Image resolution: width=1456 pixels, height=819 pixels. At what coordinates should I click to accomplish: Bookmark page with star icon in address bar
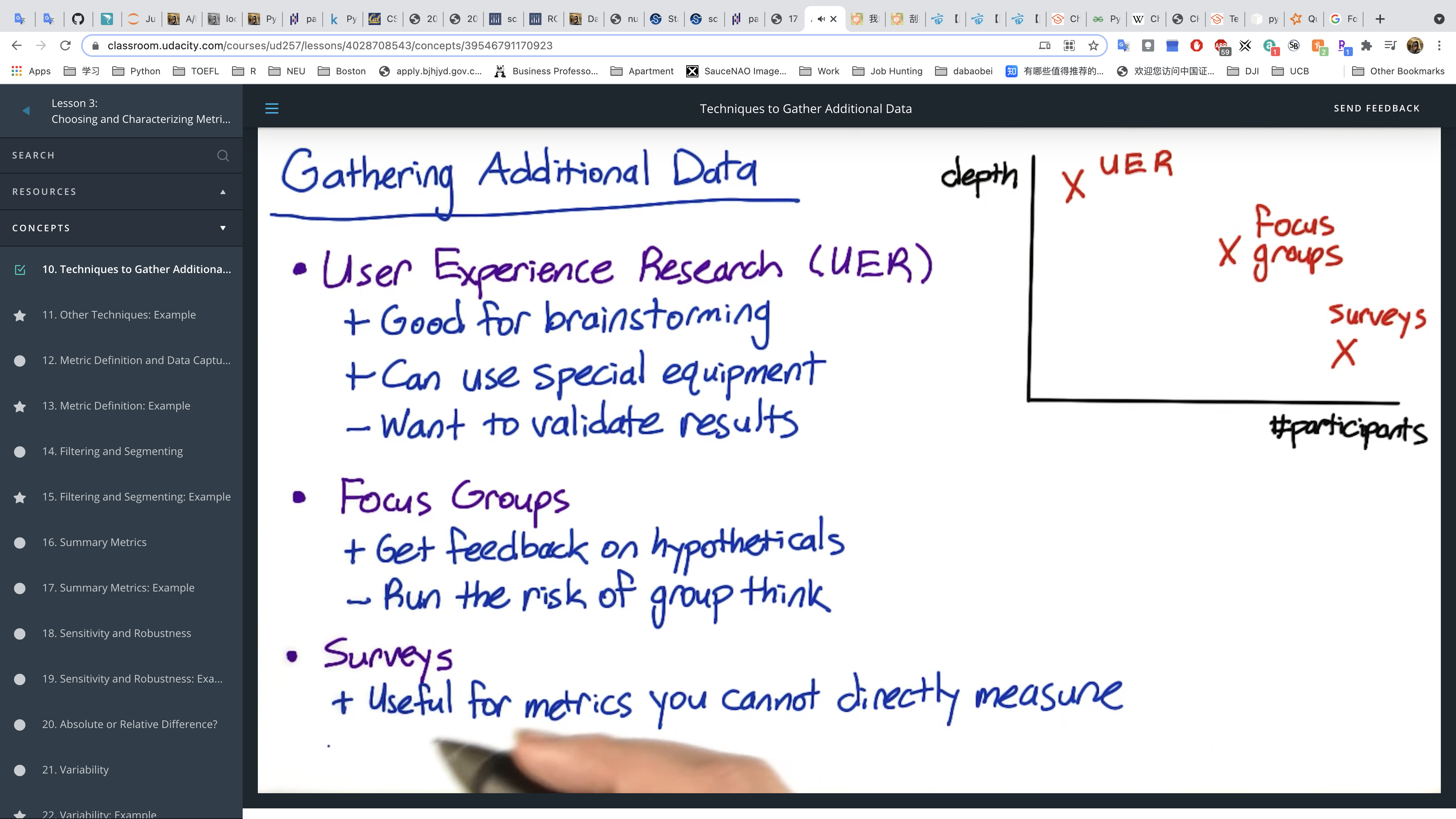[x=1093, y=46]
